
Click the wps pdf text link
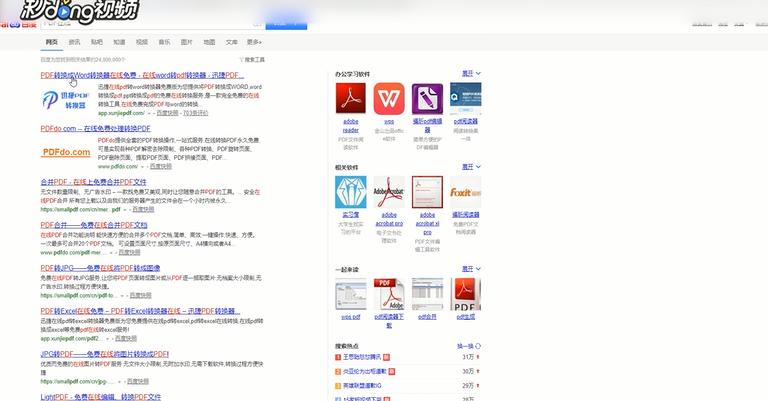coord(350,317)
